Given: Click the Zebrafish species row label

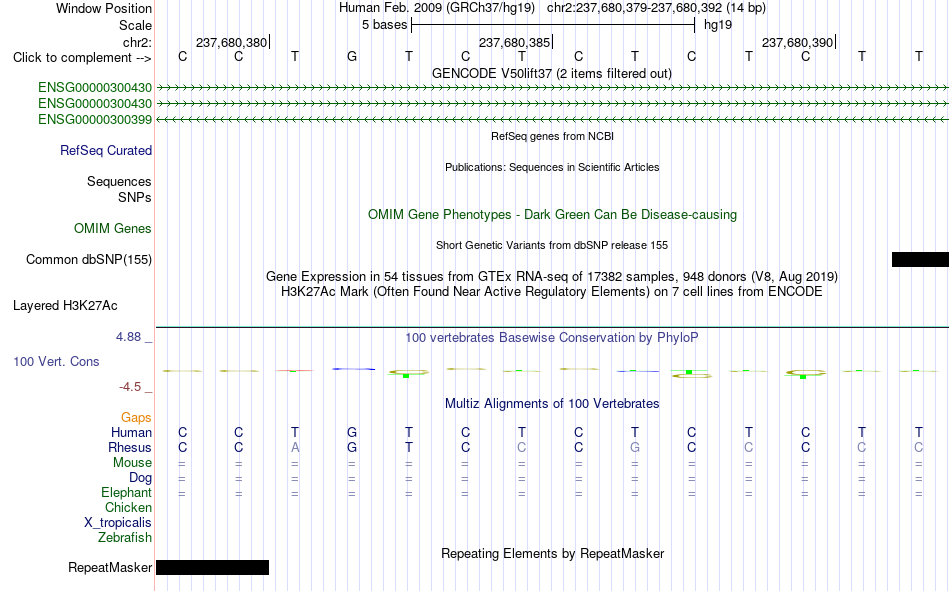Looking at the screenshot, I should pos(125,538).
